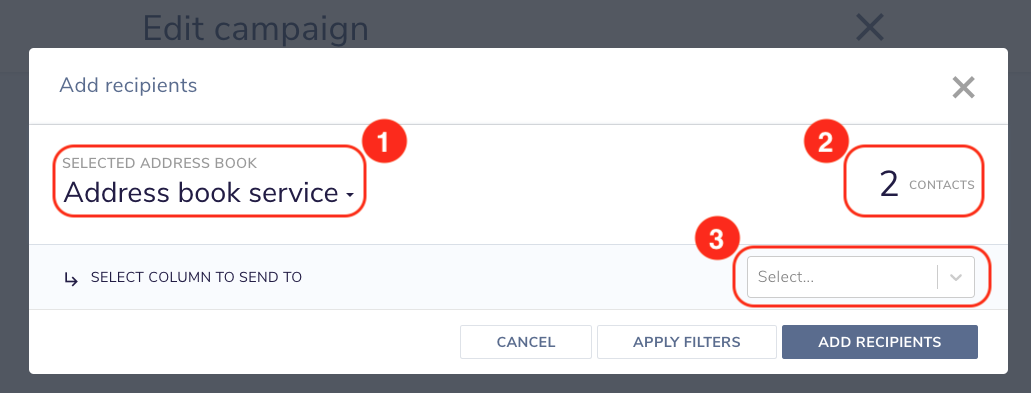Viewport: 1031px width, 393px height.
Task: Click the red number 3 badge
Action: 717,241
